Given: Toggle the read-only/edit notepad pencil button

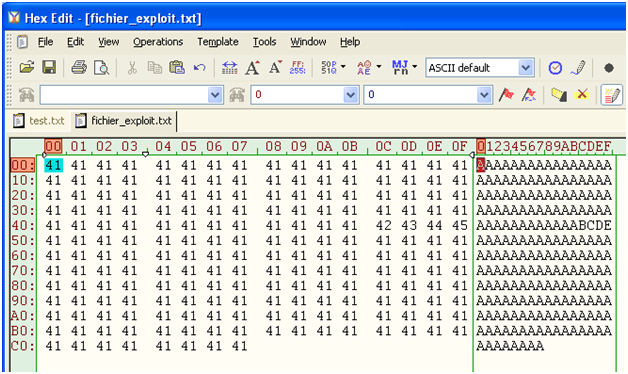Looking at the screenshot, I should click(x=612, y=95).
